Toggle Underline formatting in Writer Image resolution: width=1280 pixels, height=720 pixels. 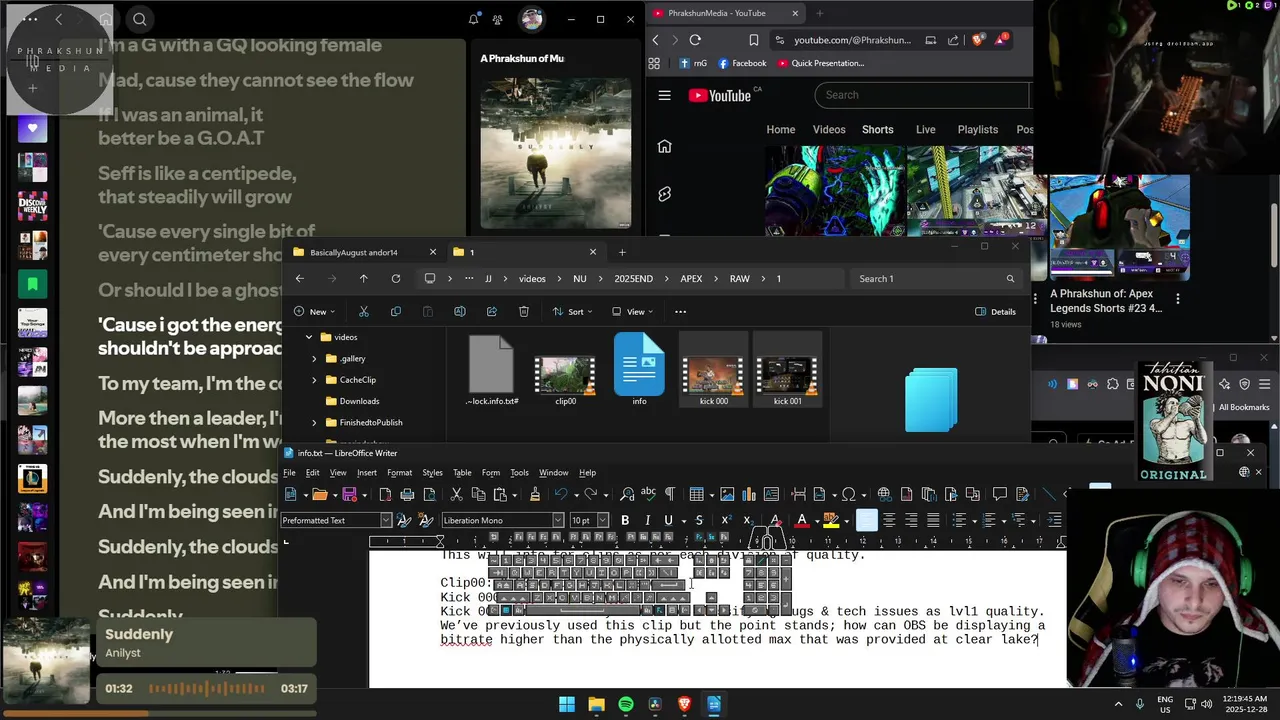click(668, 520)
